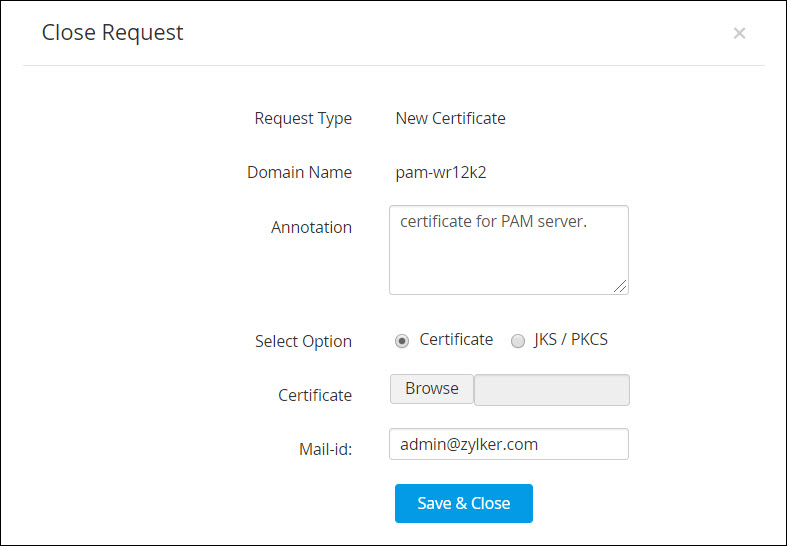Screen dimensions: 787x546
Task: Grab the Annotation textarea resize handle
Action: (x=620, y=286)
